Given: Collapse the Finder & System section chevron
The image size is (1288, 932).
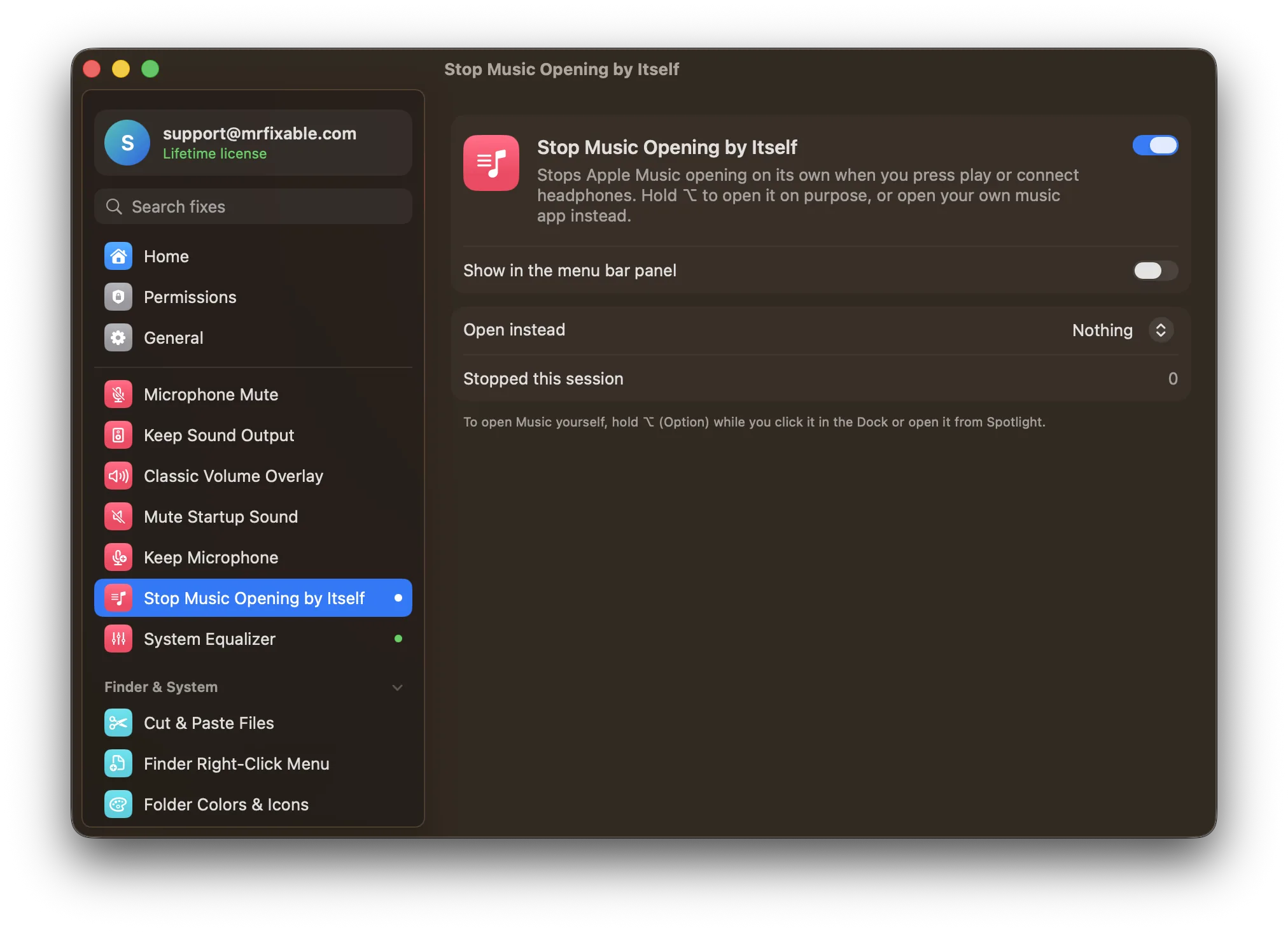Looking at the screenshot, I should [398, 688].
